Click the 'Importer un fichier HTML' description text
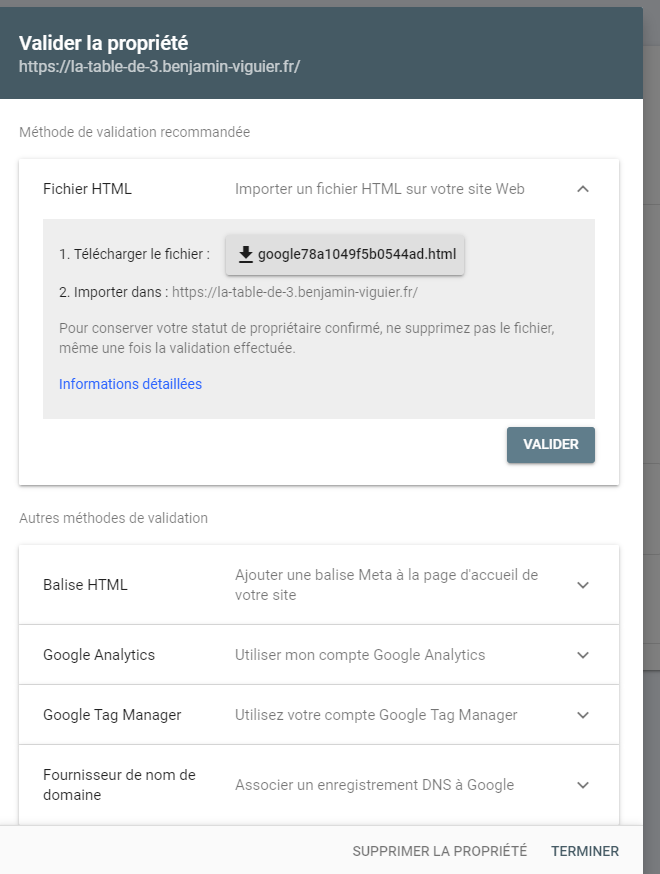 point(380,189)
